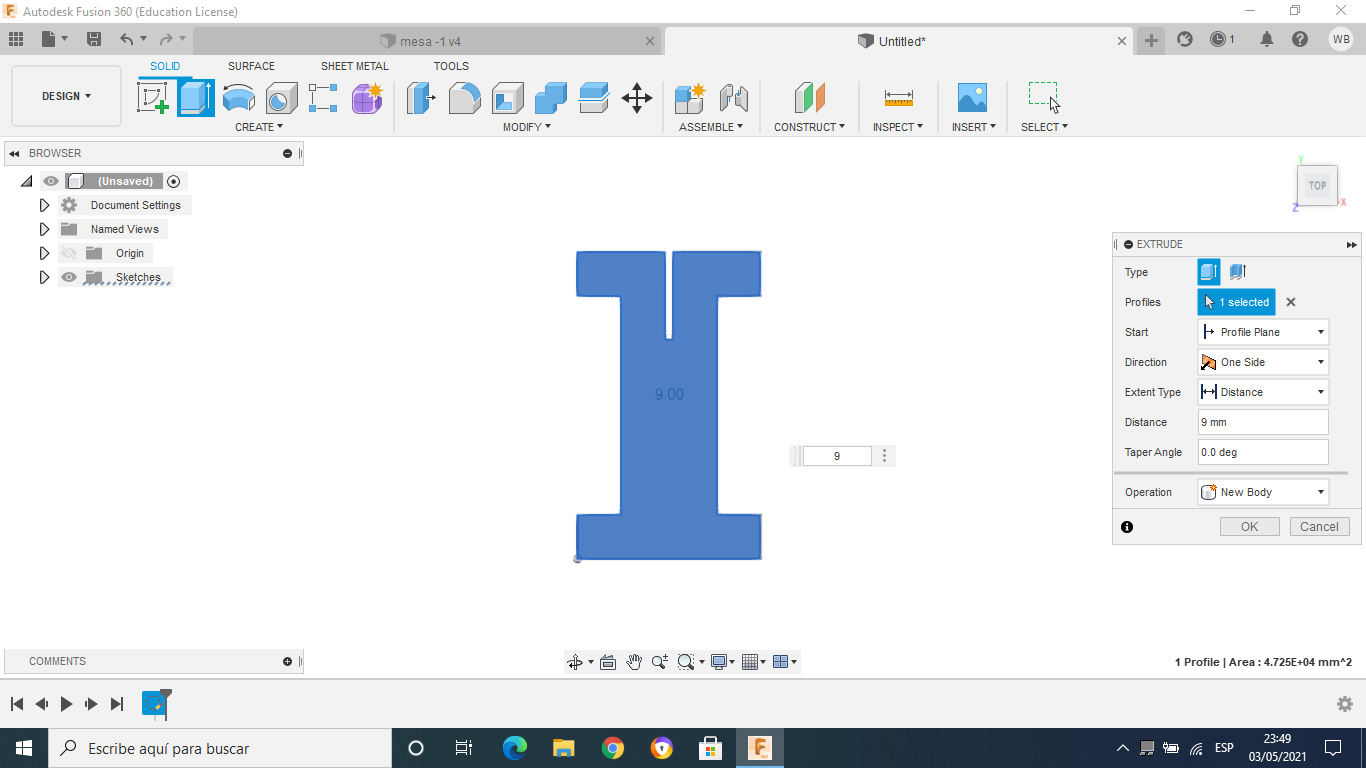Open the data panel grid icon
Viewport: 1366px width, 768px height.
(16, 39)
